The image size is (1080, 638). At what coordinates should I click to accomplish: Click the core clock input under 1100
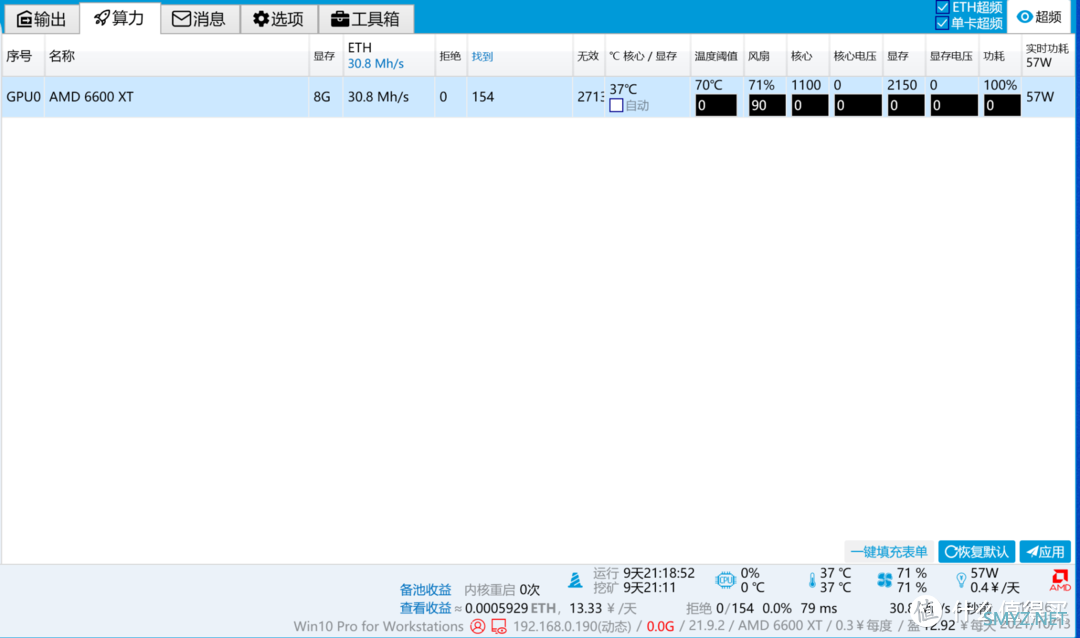[809, 105]
